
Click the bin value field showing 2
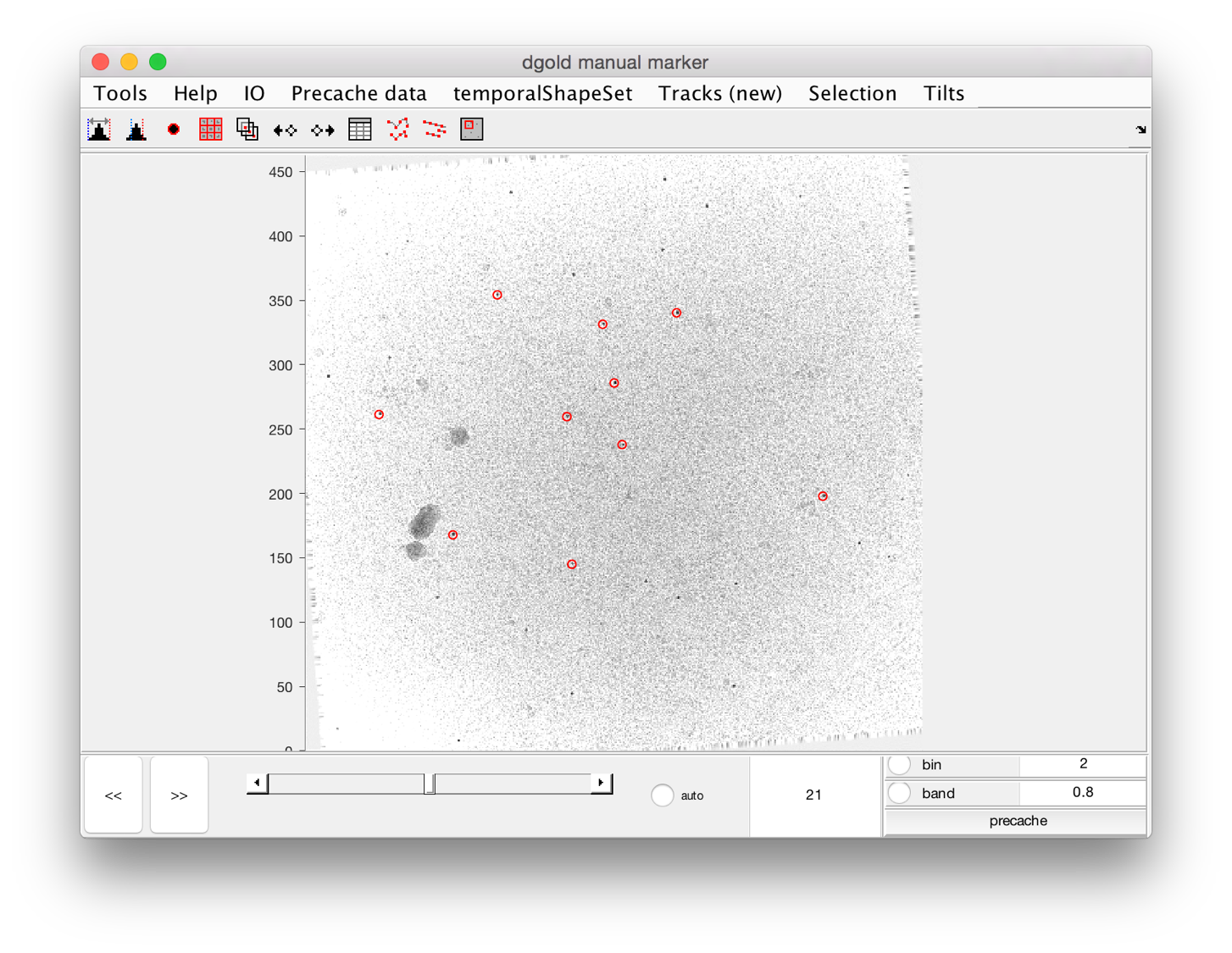[x=1083, y=764]
